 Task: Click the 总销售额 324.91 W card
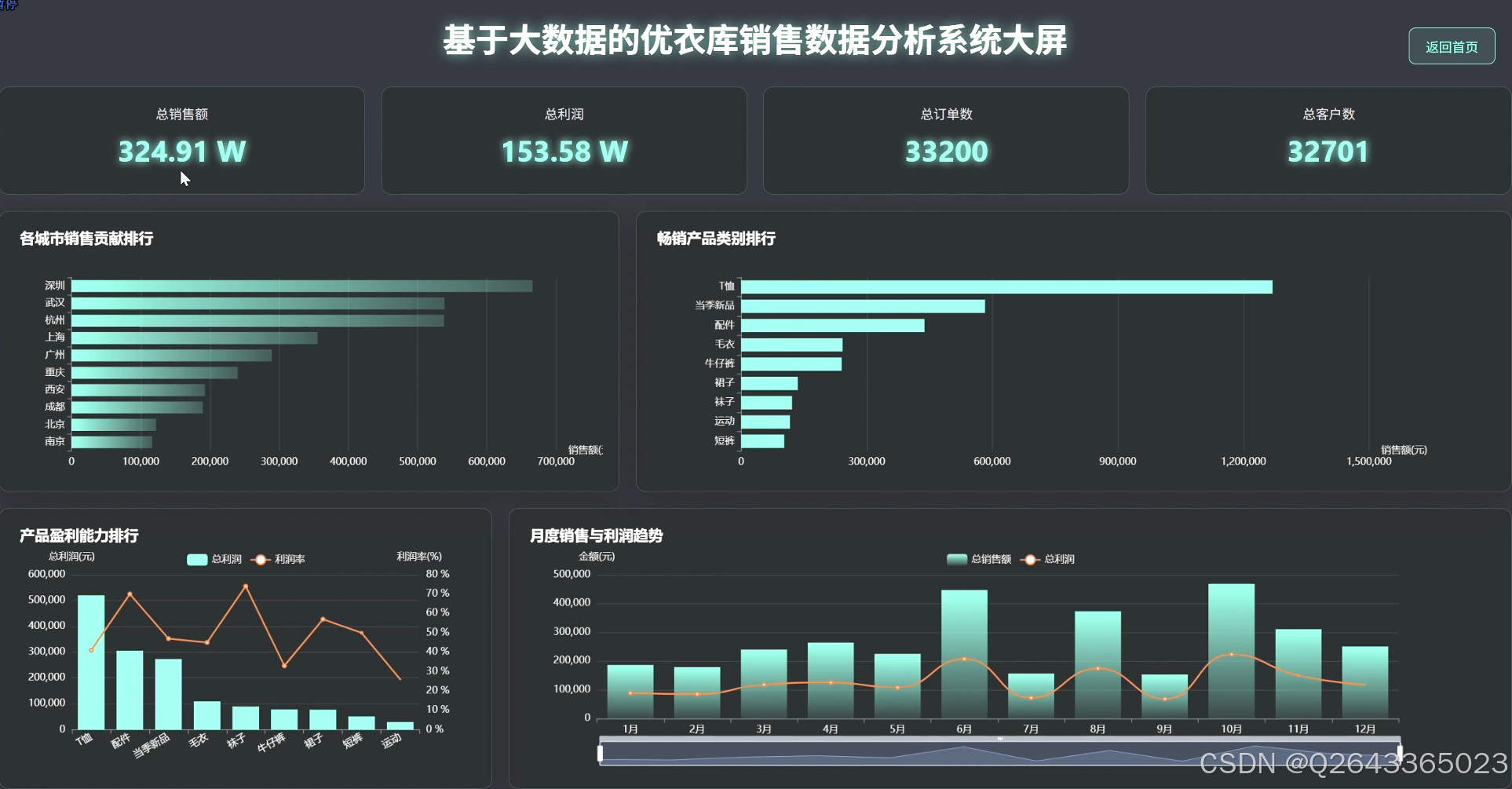[x=182, y=141]
